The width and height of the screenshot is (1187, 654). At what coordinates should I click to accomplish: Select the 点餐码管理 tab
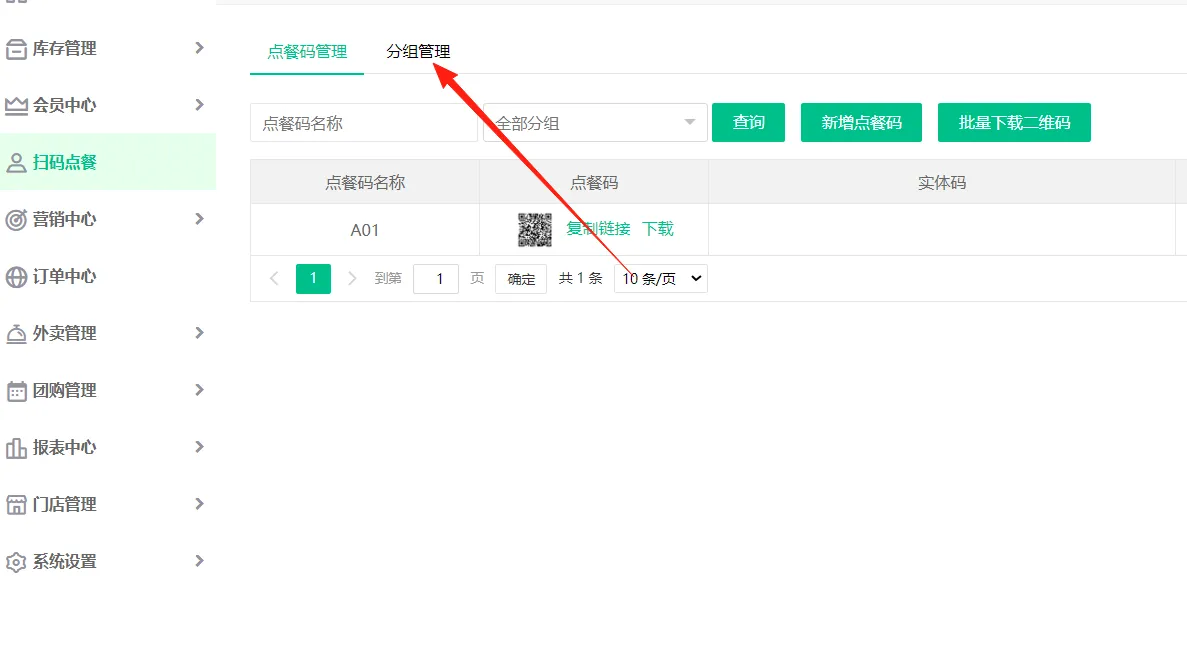coord(307,52)
